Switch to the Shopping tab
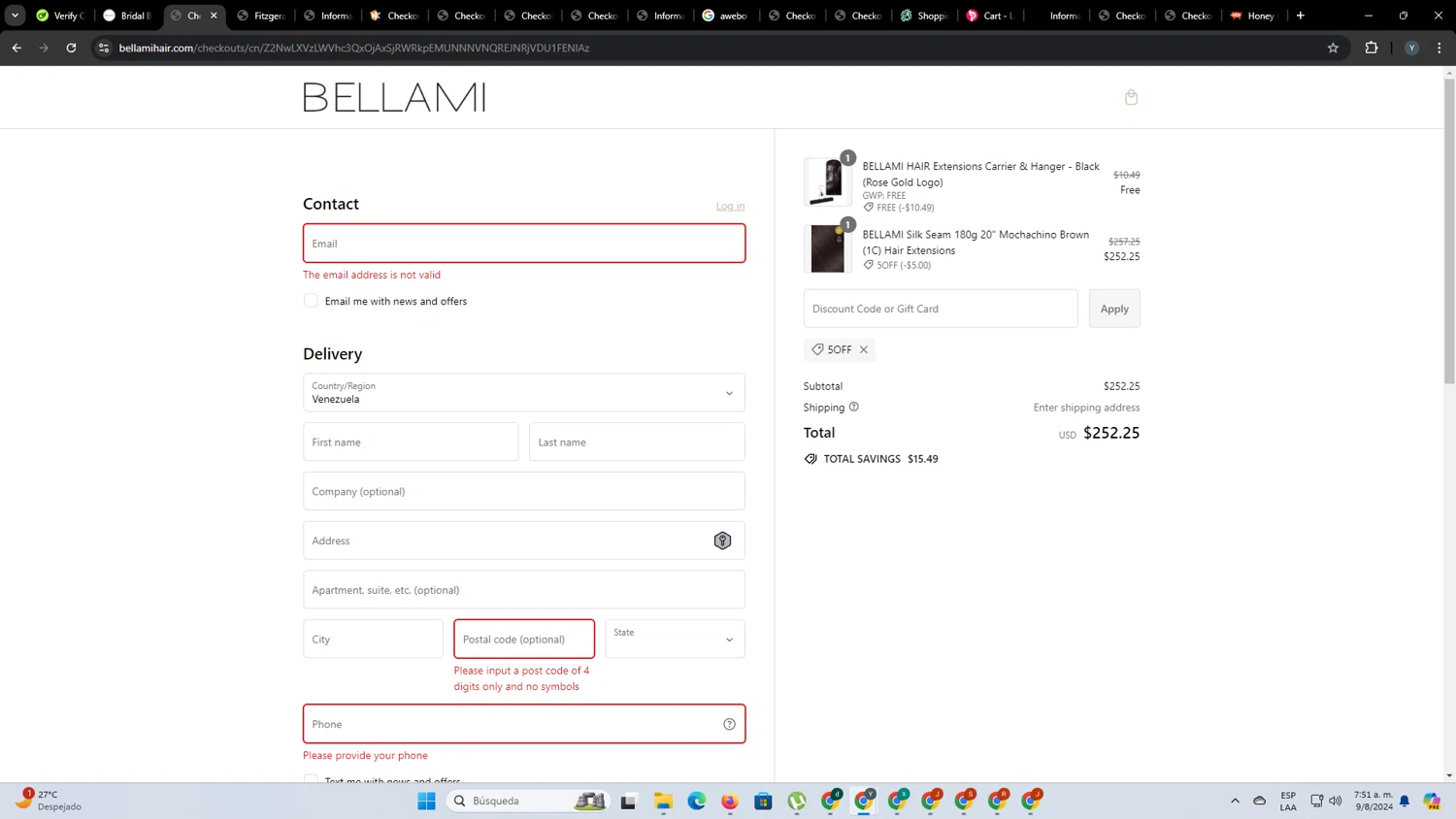Screen dimensions: 1456x819 pos(924,16)
